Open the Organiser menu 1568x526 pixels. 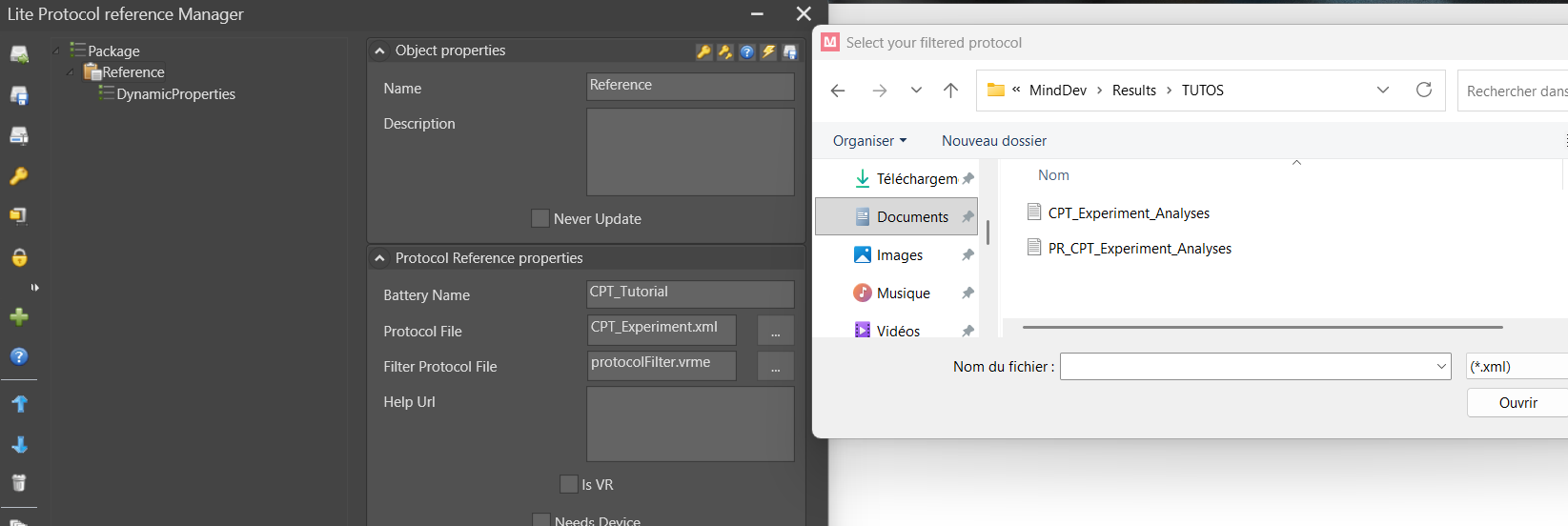[x=869, y=141]
